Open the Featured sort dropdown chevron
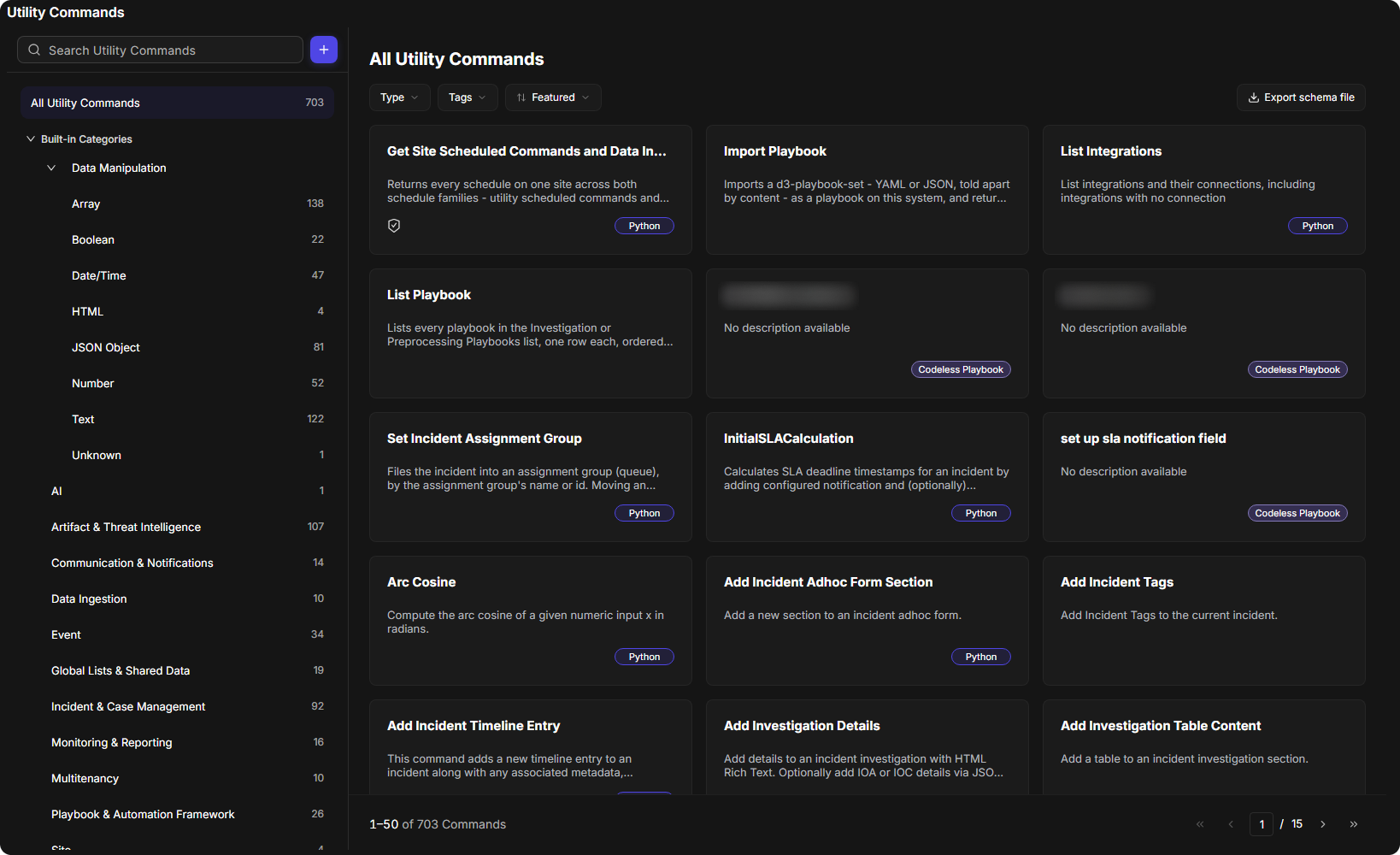Viewport: 1400px width, 855px height. click(x=585, y=97)
